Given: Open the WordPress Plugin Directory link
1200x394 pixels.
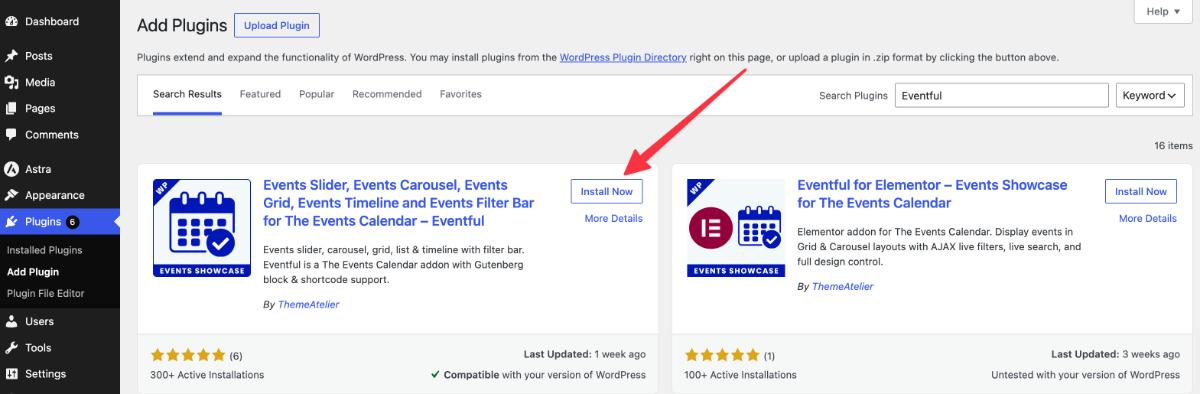Looking at the screenshot, I should 623,57.
